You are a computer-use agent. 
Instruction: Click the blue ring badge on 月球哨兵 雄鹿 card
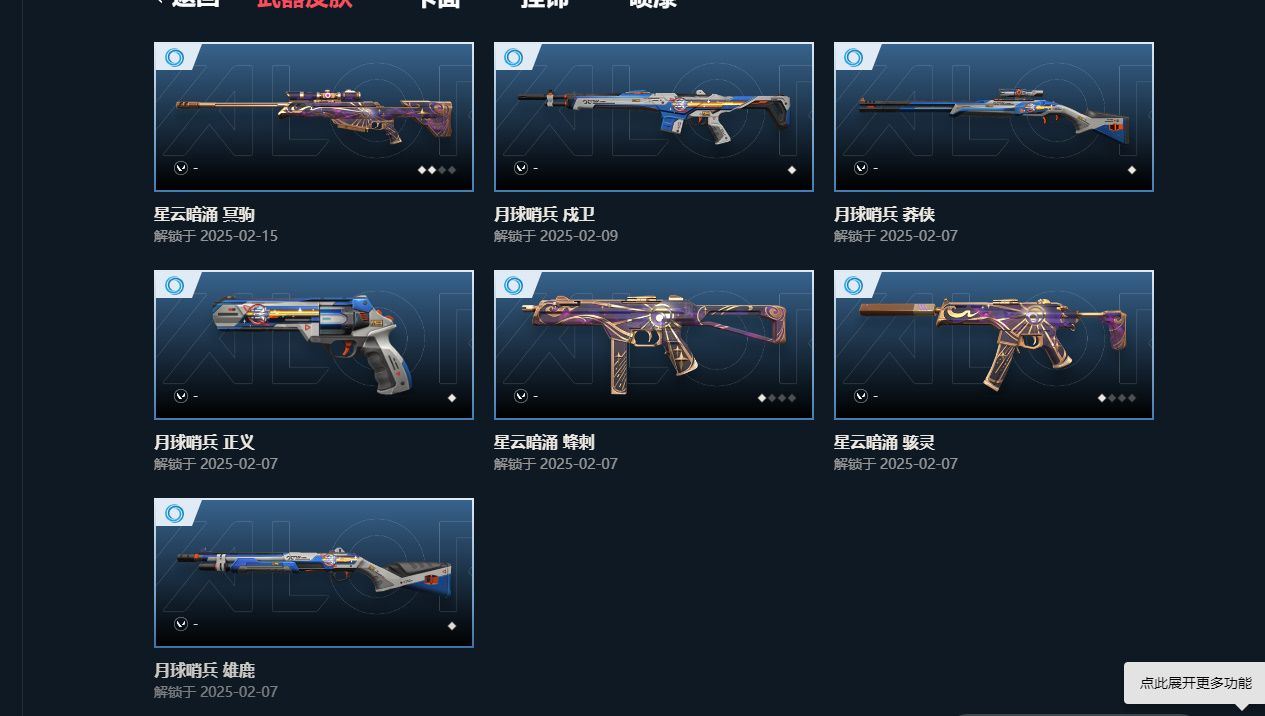point(174,514)
